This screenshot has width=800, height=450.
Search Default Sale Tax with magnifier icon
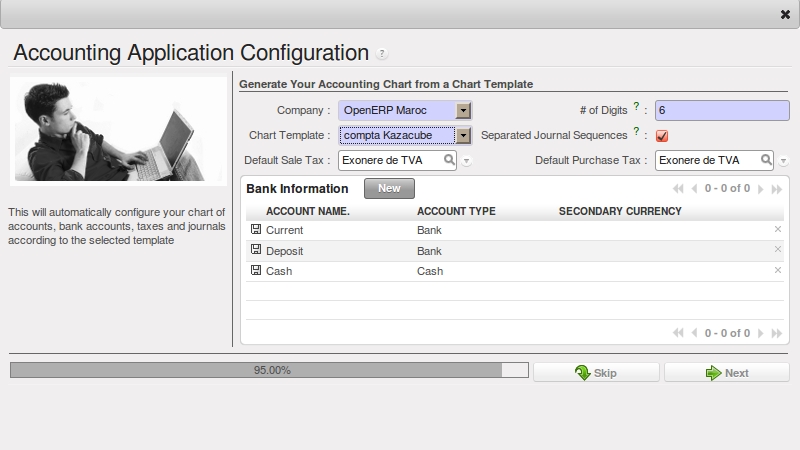tap(449, 160)
